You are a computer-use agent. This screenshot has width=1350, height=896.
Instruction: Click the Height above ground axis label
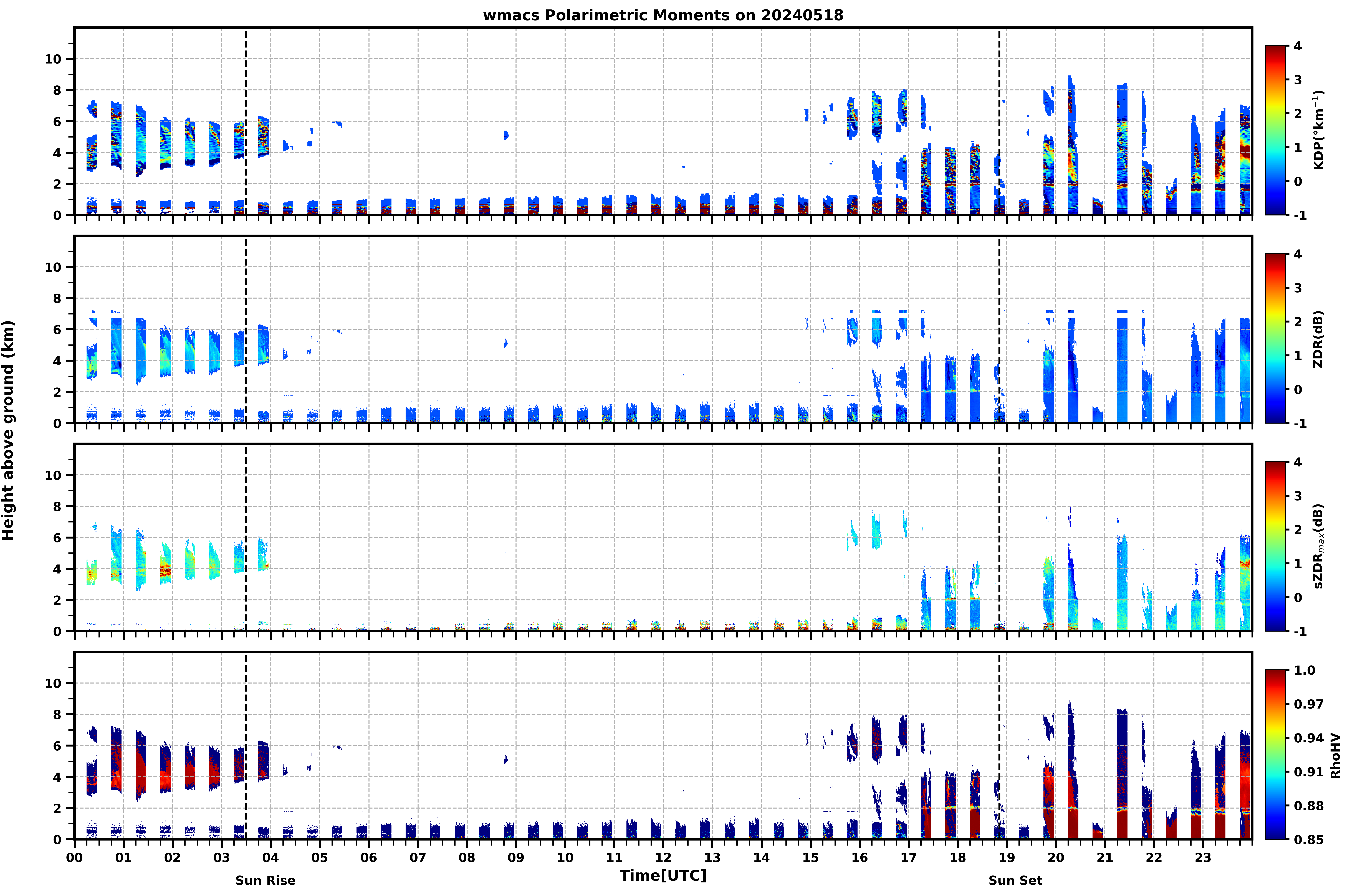tap(8, 430)
